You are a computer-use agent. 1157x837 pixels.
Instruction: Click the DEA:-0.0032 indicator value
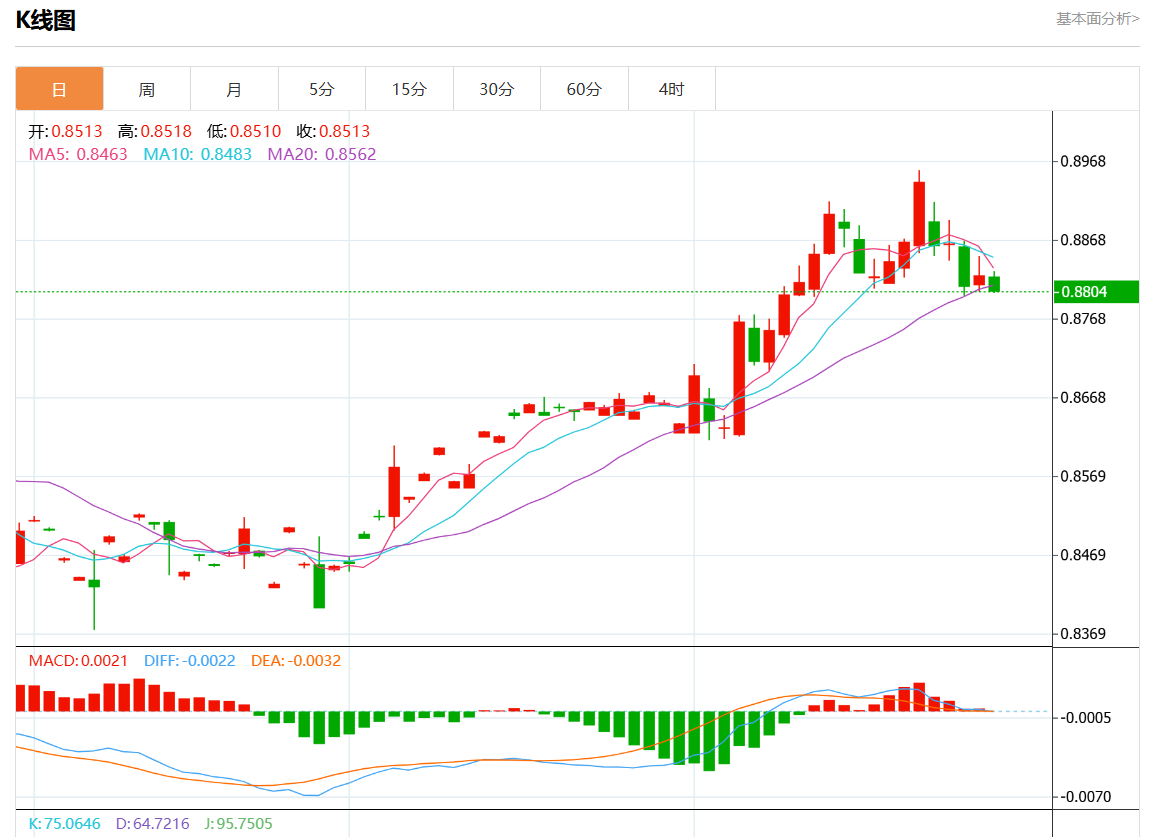296,661
